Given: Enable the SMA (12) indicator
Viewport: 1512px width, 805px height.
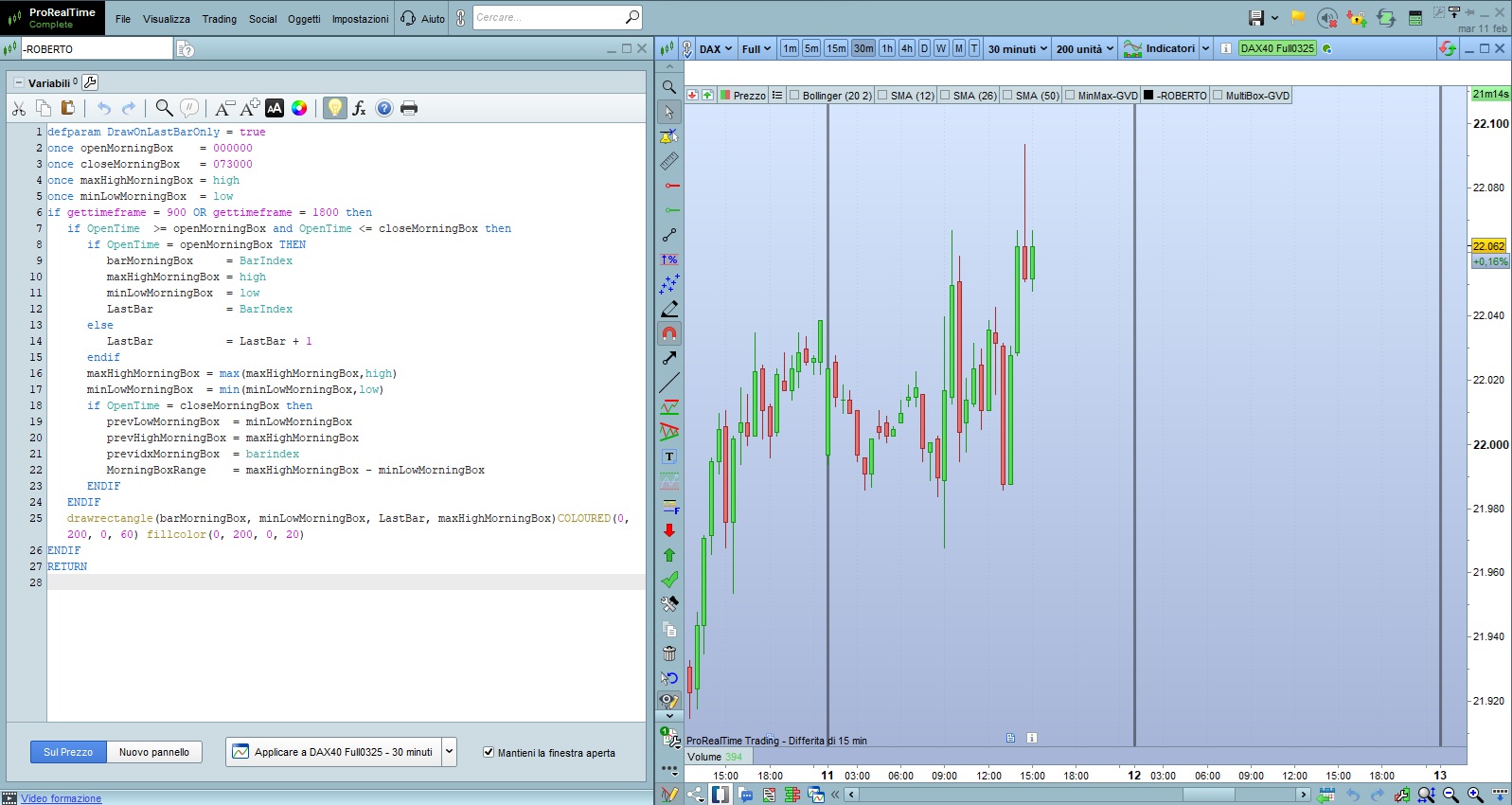Looking at the screenshot, I should (882, 96).
